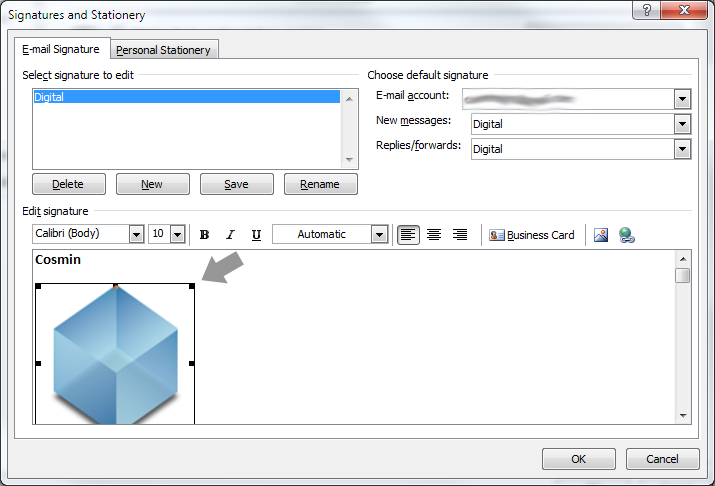Insert a Business Card
The width and height of the screenshot is (715, 486).
(x=532, y=235)
